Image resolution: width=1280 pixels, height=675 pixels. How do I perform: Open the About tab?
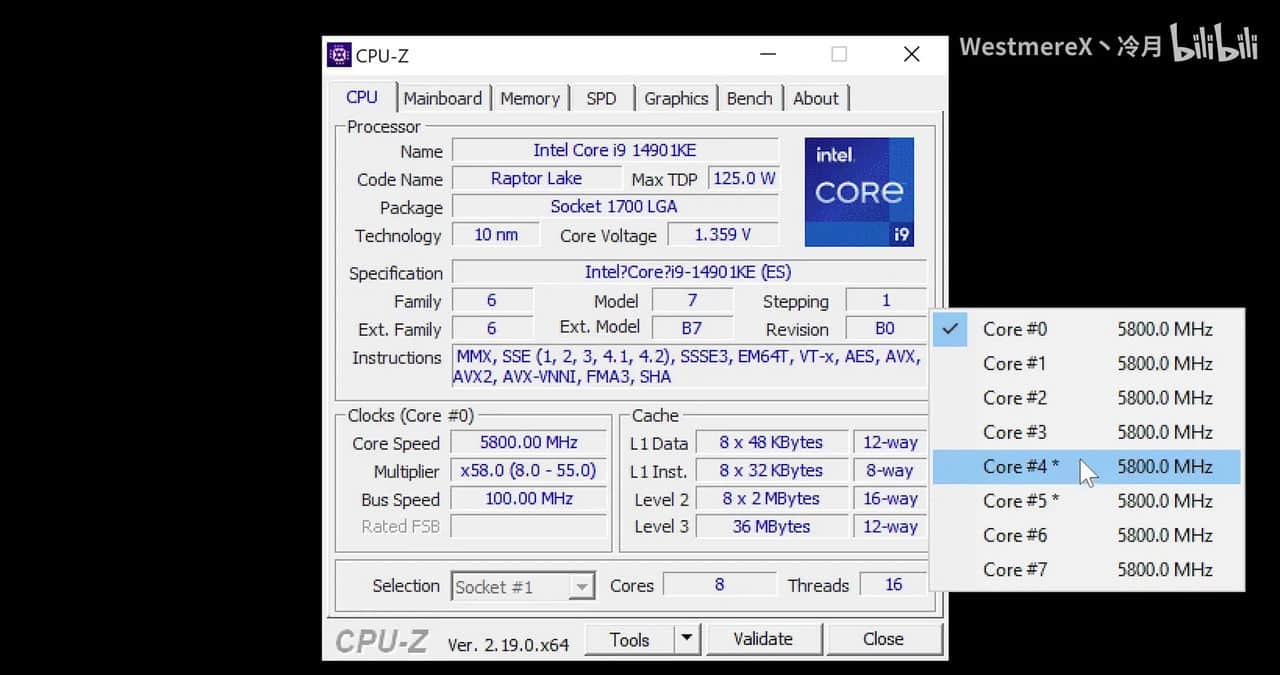click(816, 98)
